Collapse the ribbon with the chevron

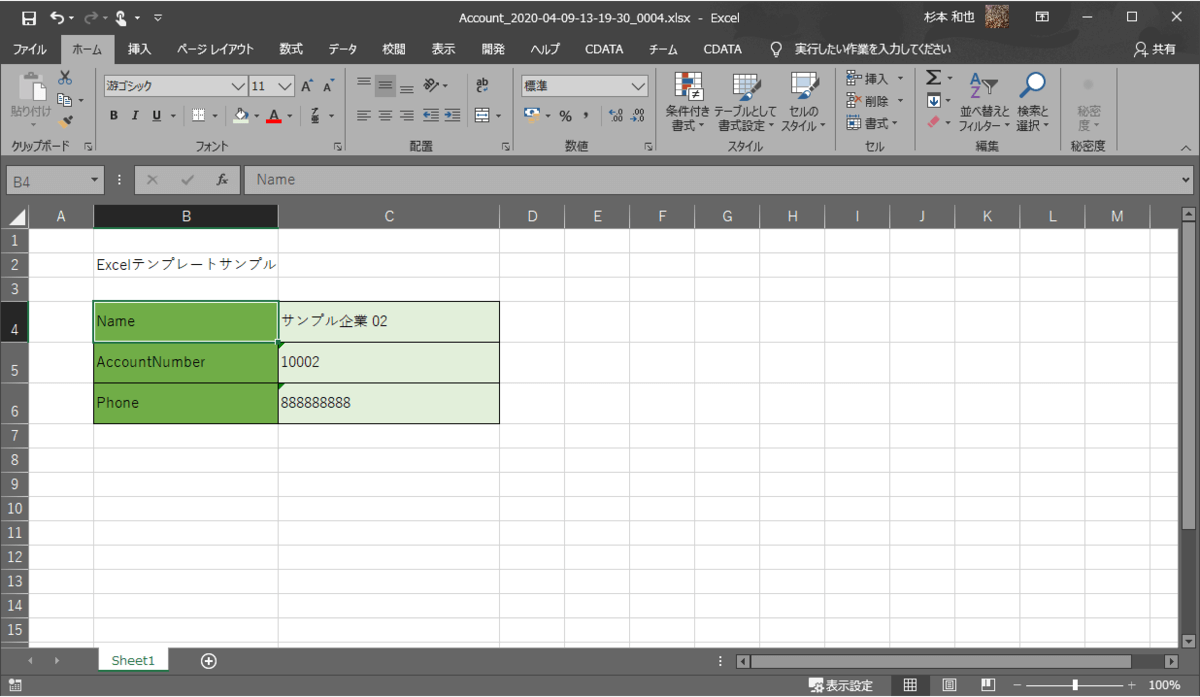(1185, 146)
